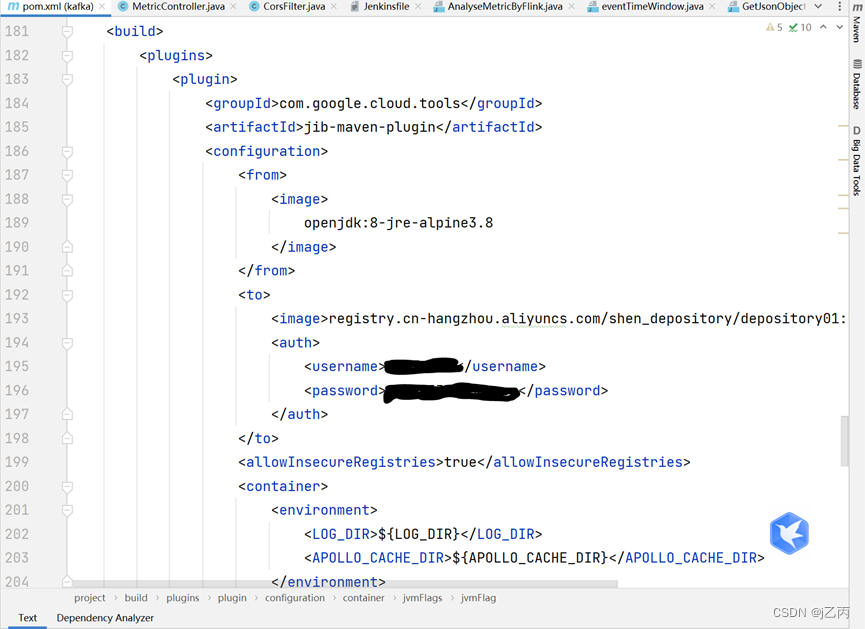Close the CorsFilter.java tab
Viewport: 865px width, 629px height.
click(334, 7)
